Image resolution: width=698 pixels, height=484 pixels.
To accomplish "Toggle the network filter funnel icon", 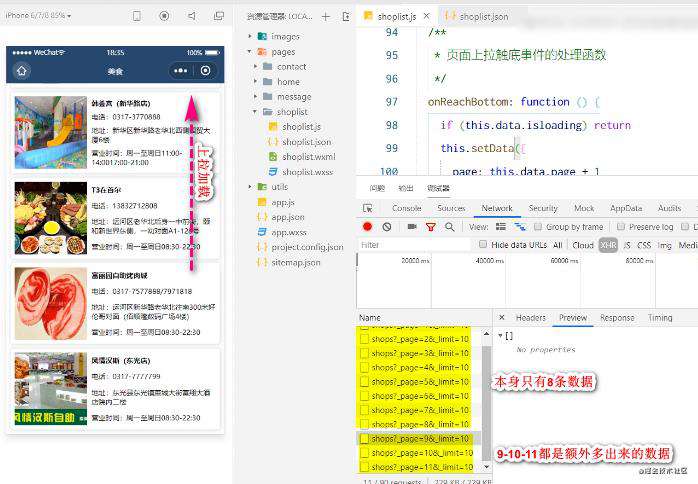I will click(430, 227).
